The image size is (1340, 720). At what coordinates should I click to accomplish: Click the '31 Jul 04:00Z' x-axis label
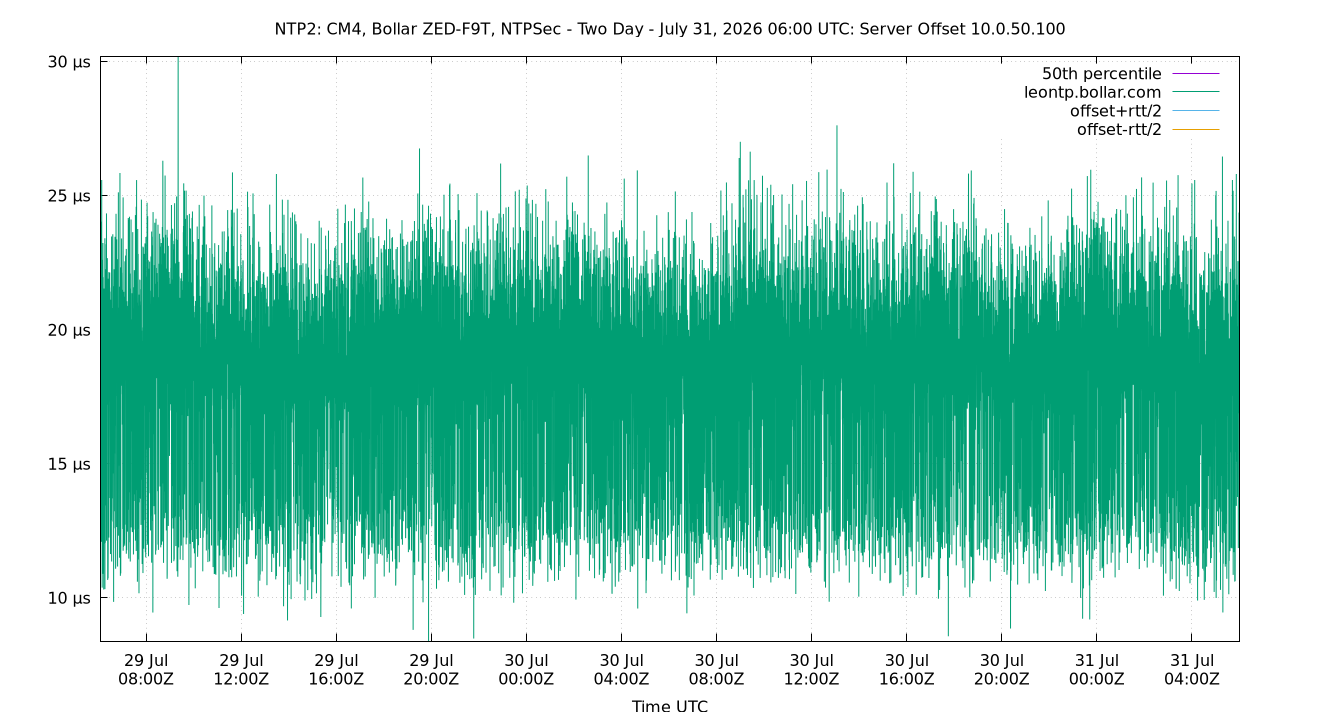pyautogui.click(x=1191, y=670)
